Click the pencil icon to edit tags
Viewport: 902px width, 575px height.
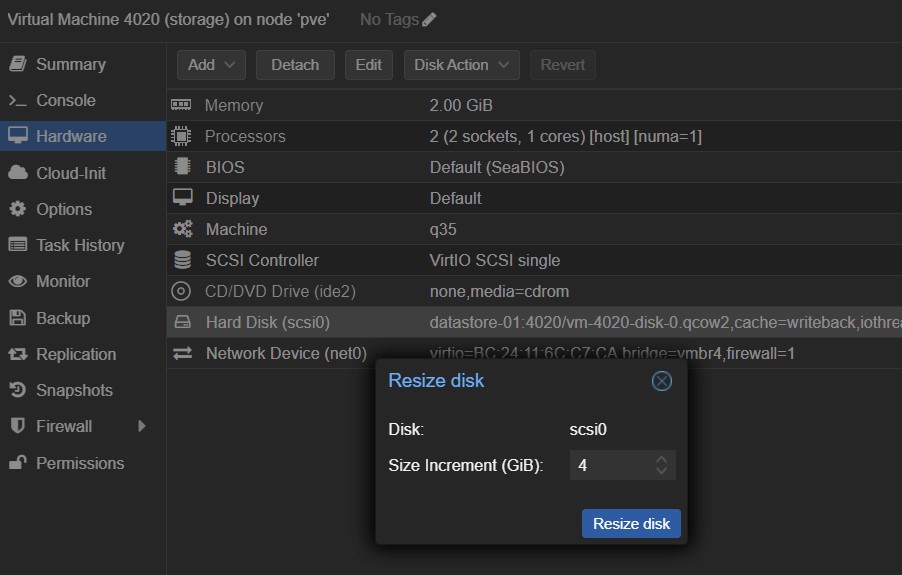(429, 20)
